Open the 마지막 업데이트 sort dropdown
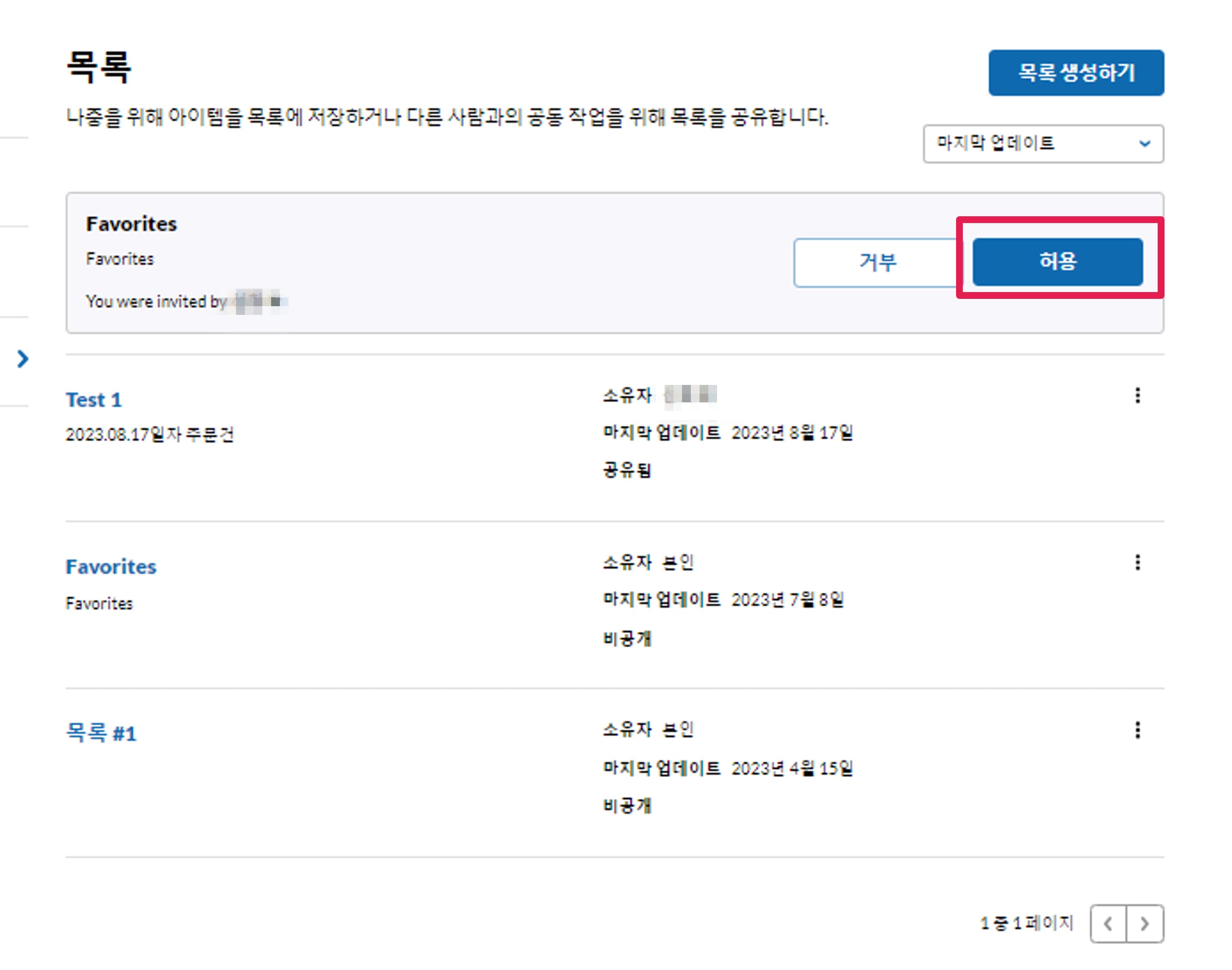The height and width of the screenshot is (970, 1232). click(x=1043, y=144)
